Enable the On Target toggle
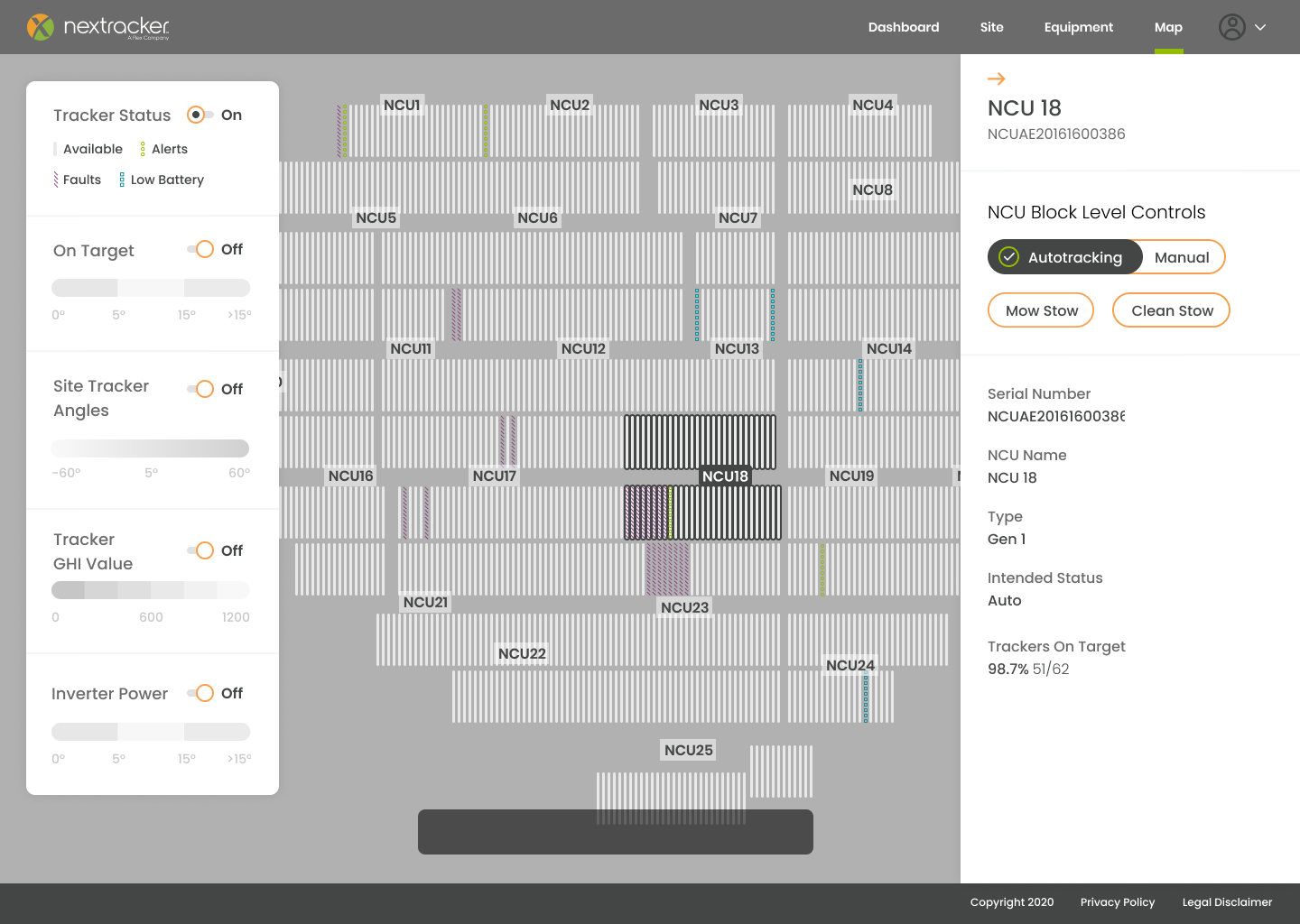This screenshot has height=924, width=1300. click(200, 249)
